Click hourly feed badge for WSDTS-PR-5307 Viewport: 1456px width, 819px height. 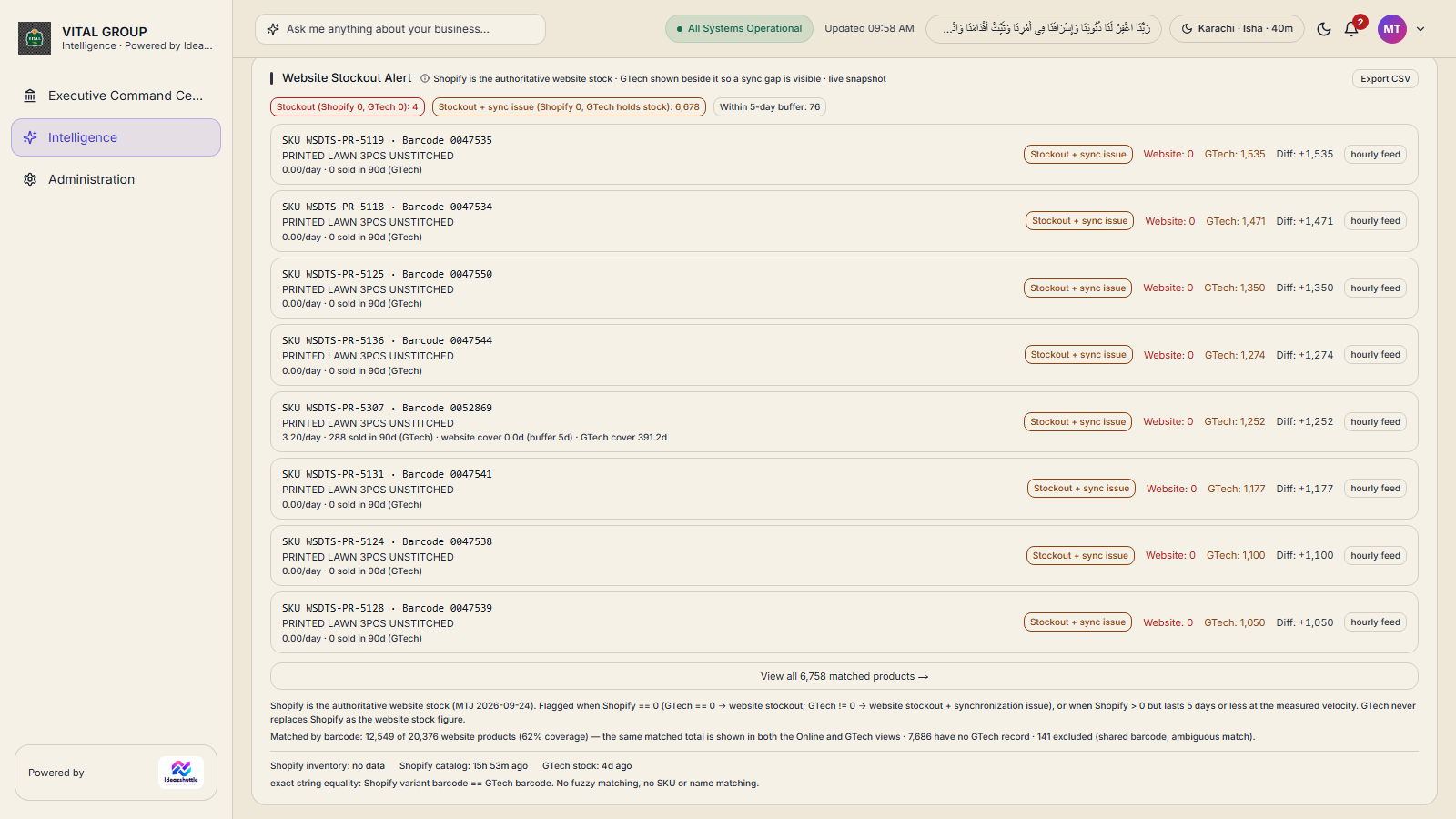click(x=1375, y=422)
